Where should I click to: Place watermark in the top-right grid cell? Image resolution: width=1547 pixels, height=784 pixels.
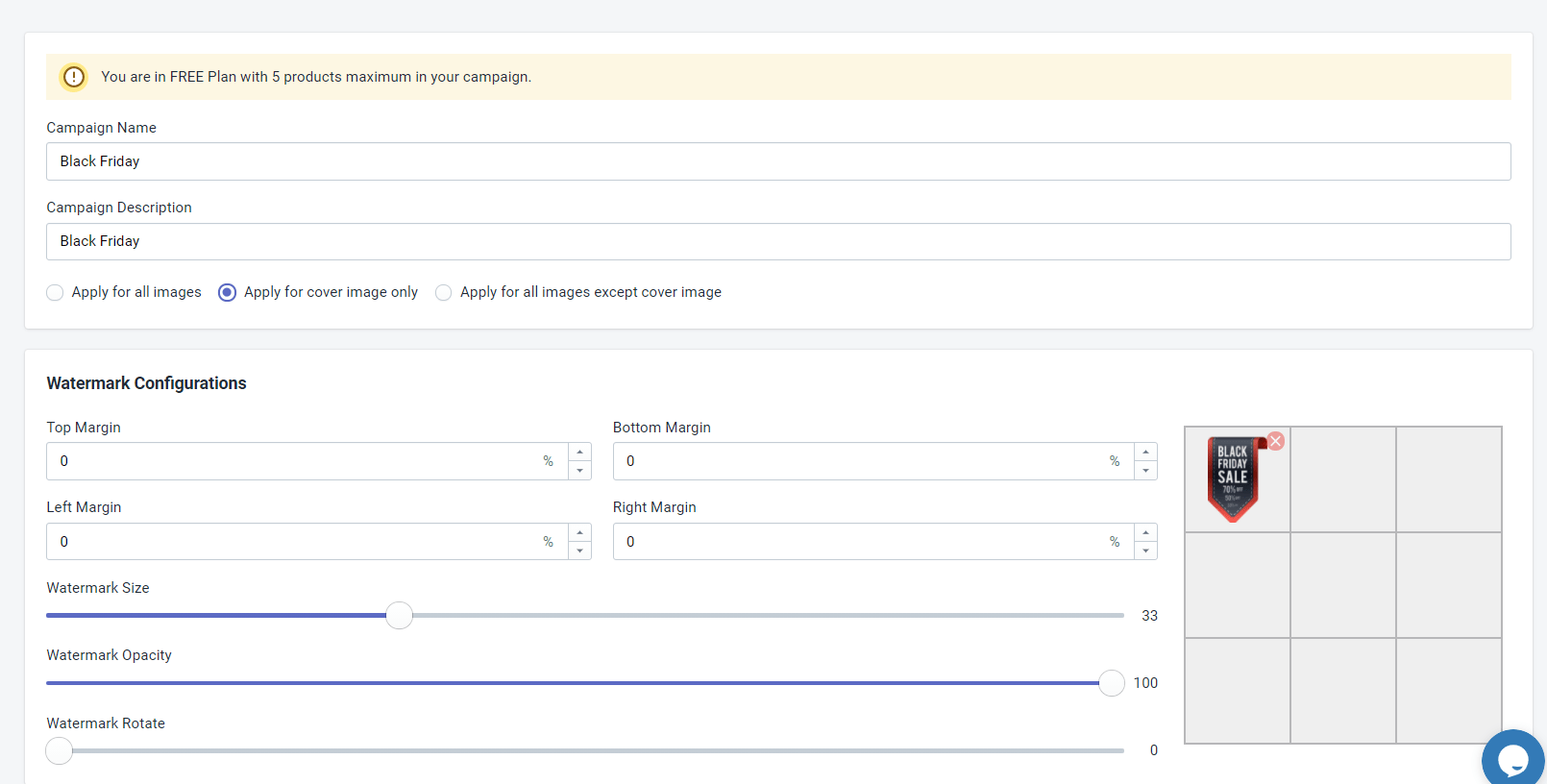pos(1449,479)
